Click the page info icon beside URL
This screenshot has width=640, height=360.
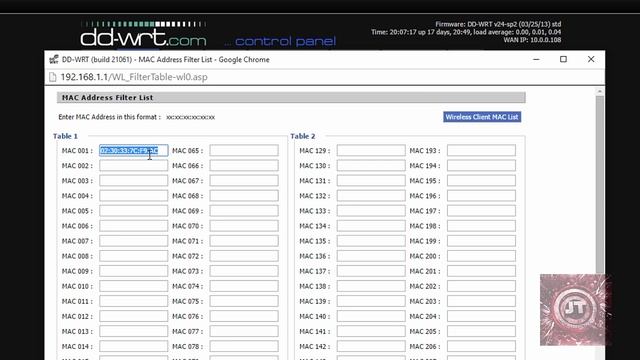coord(53,77)
